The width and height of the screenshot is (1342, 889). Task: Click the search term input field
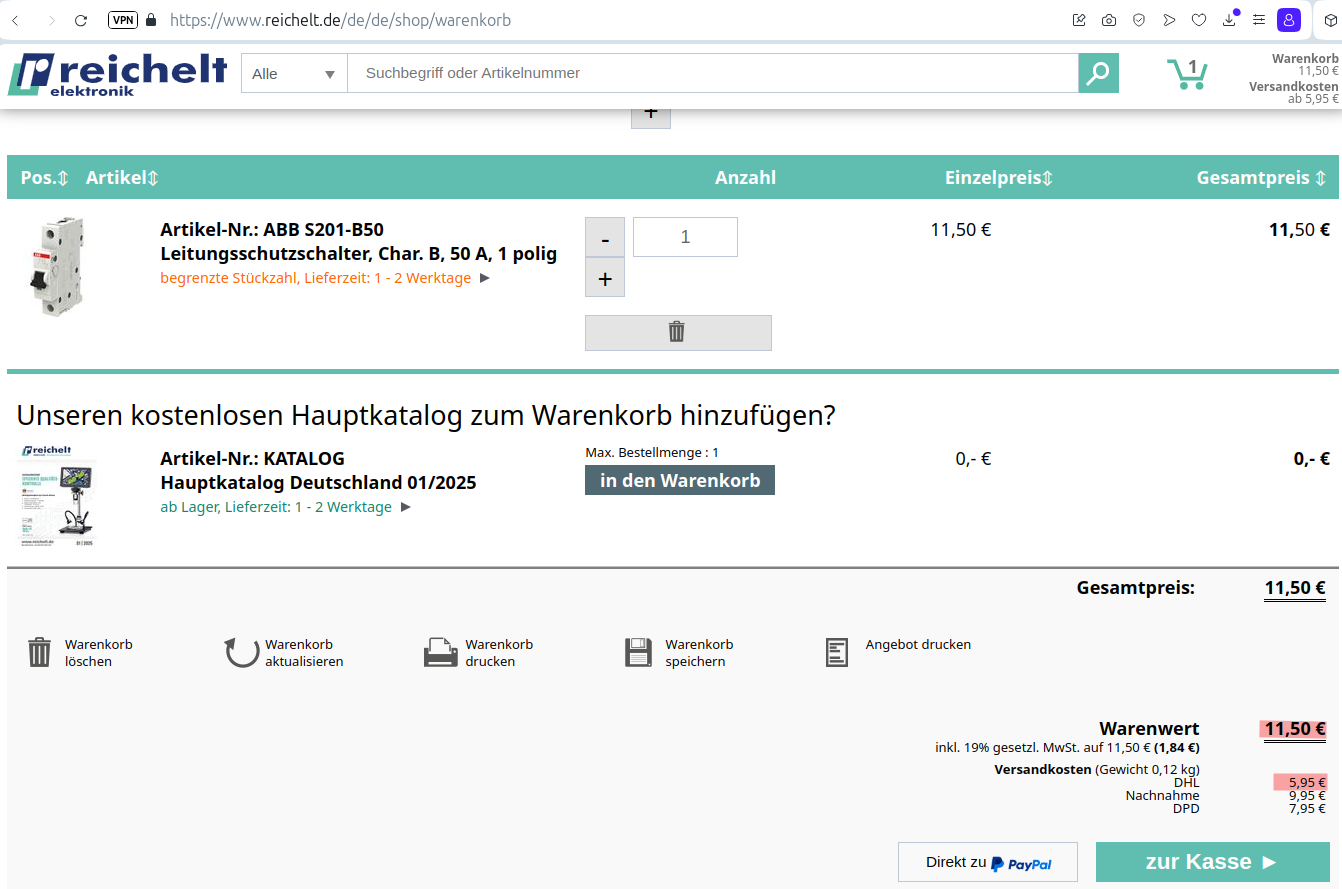point(711,73)
